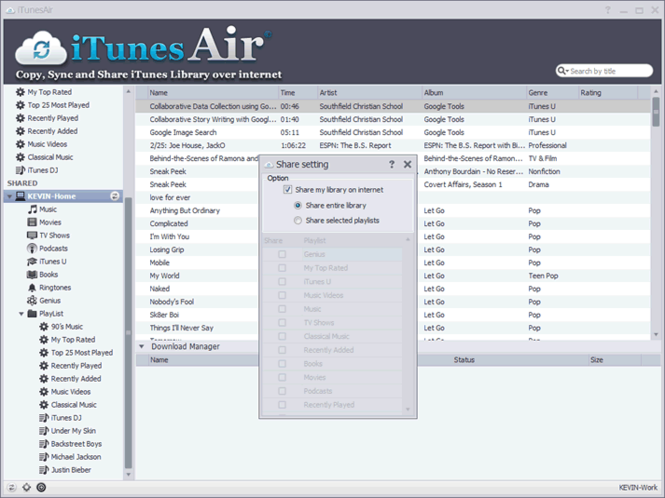Screen dimensions: 665x498
Task: Click the help question mark in Share setting dialog
Action: click(391, 164)
